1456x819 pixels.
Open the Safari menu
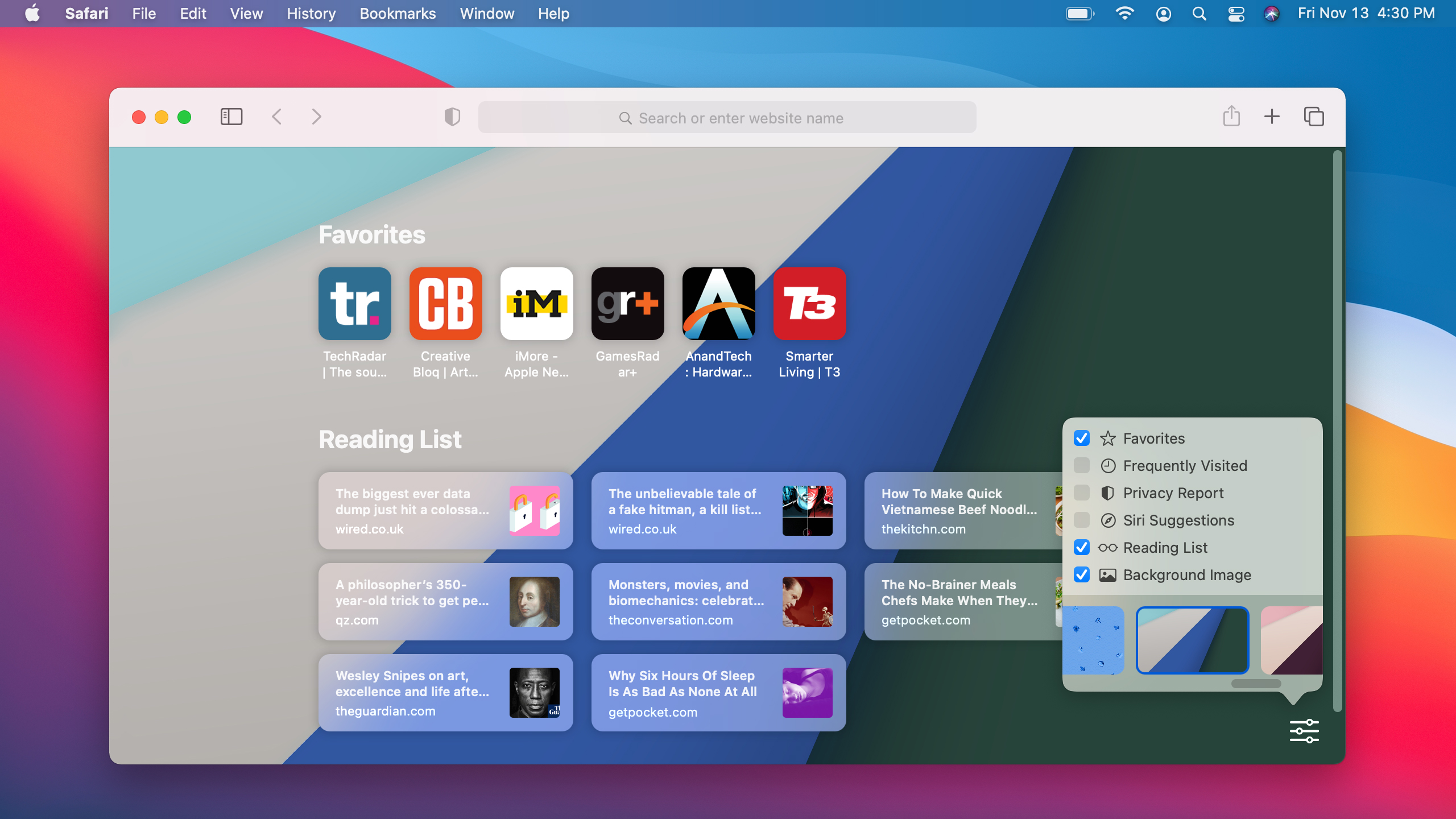click(x=86, y=13)
